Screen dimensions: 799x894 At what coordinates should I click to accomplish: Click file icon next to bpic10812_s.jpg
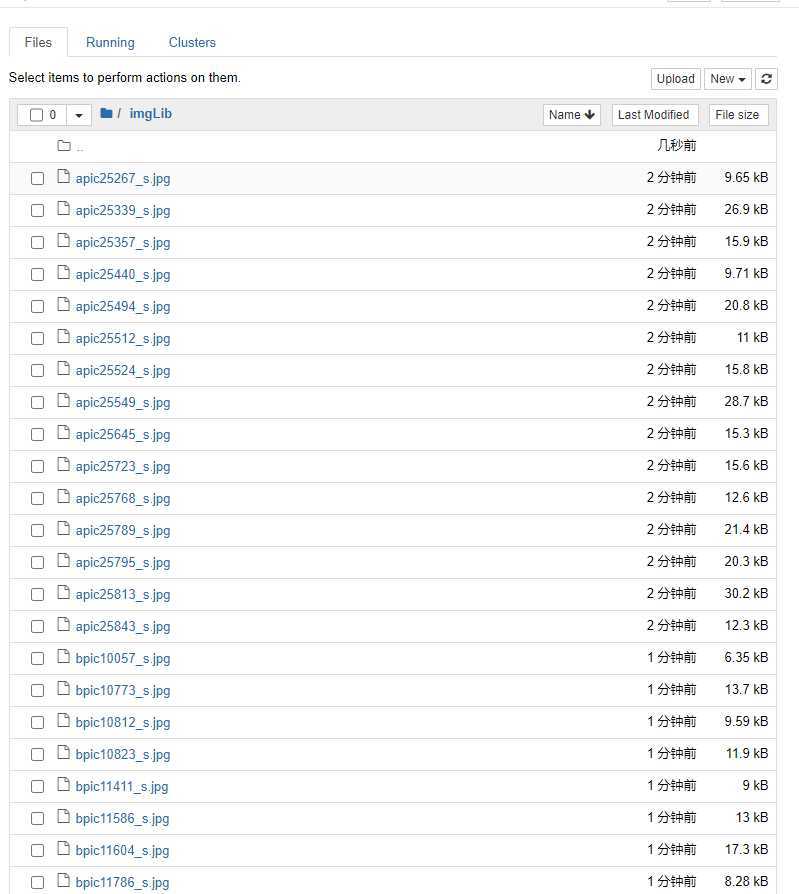(x=63, y=720)
